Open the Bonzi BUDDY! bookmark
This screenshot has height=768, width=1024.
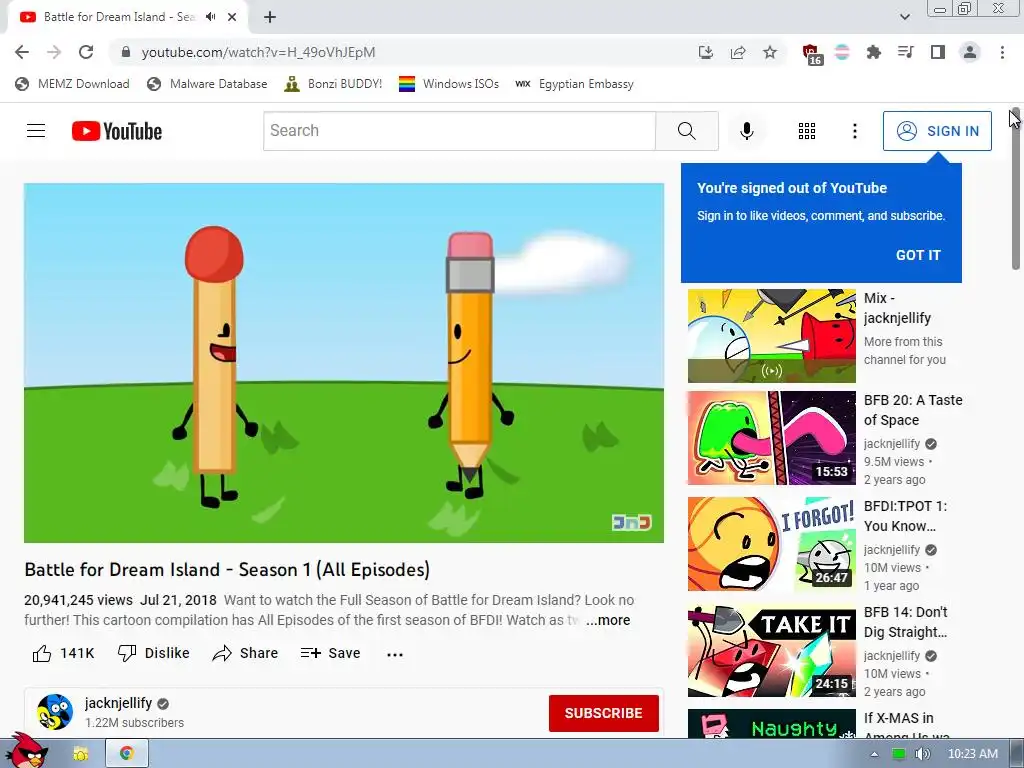pos(333,84)
